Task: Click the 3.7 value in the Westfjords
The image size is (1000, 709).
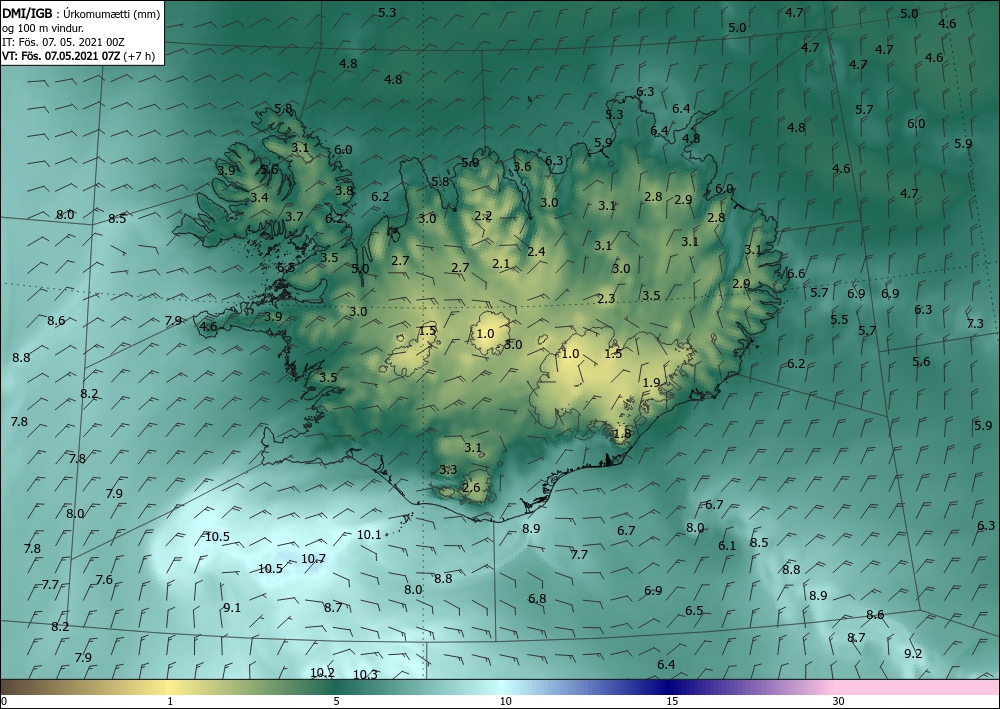Action: tap(294, 216)
